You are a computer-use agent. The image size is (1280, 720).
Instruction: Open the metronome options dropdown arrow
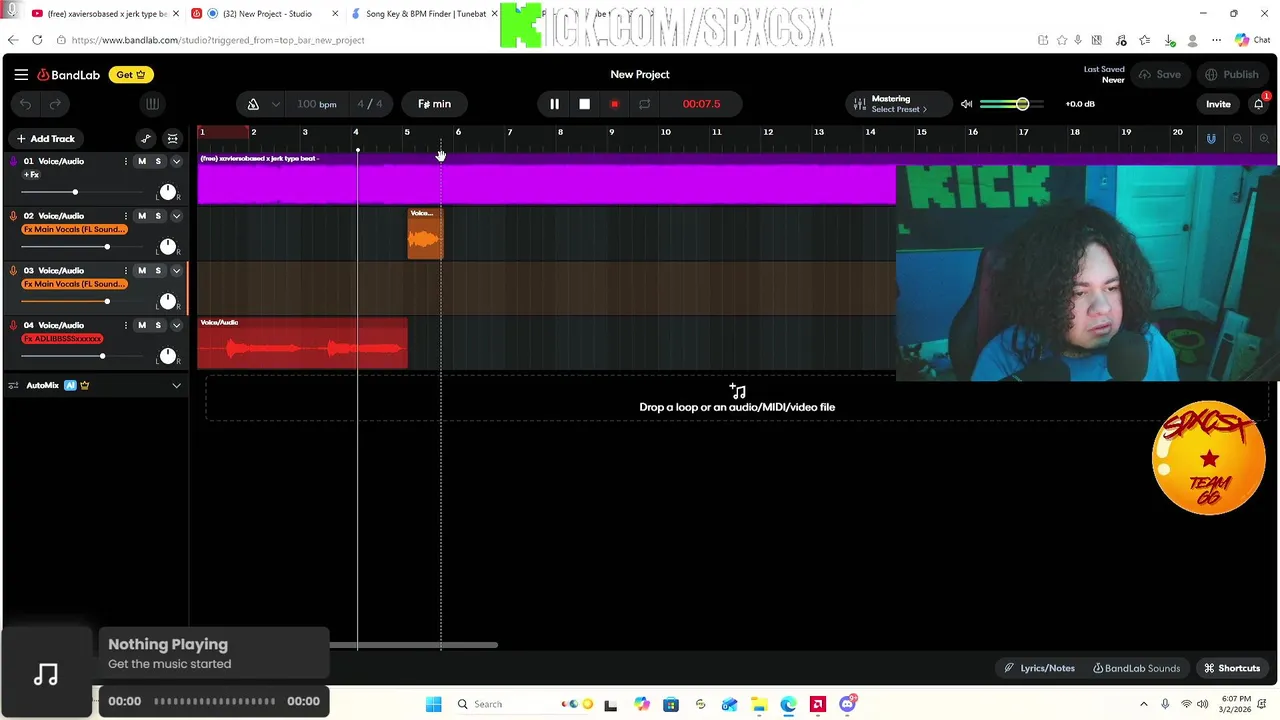275,104
